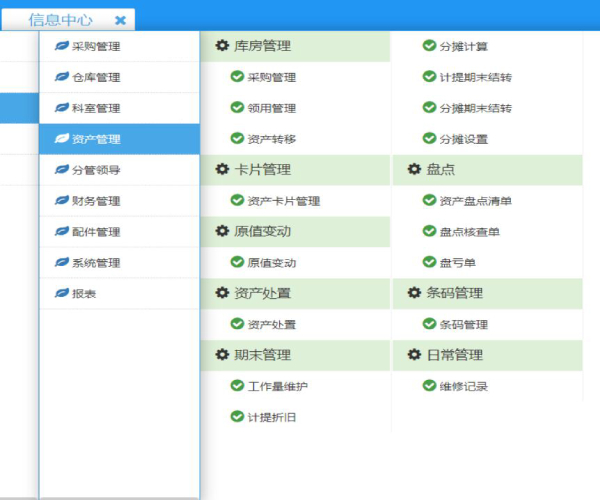Screen dimensions: 600x500
Task: Click the green check beside 资产转移
Action: [237, 139]
